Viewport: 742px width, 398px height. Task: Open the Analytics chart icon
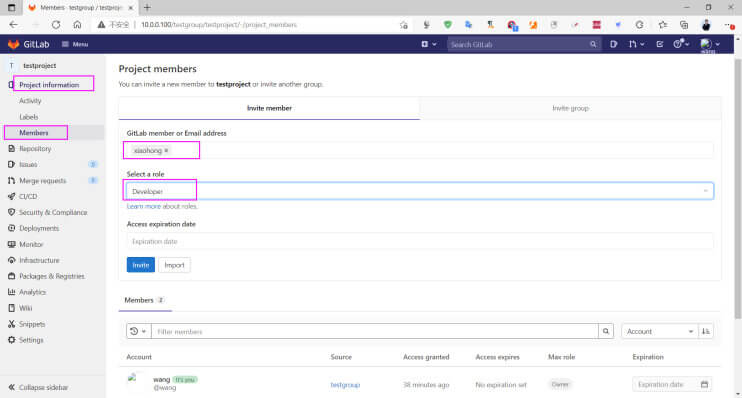tap(11, 292)
